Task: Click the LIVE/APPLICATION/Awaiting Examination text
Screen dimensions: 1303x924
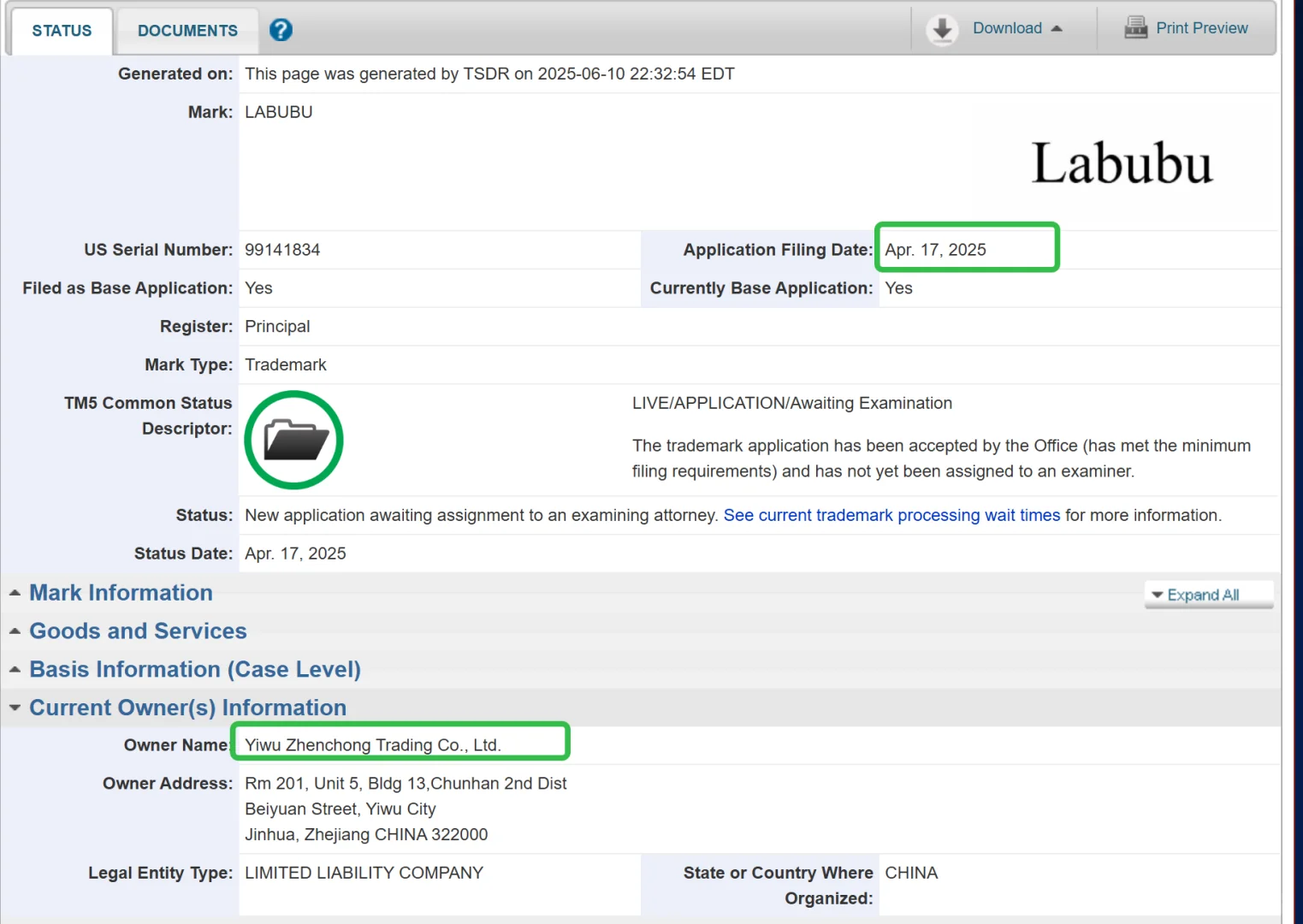Action: (792, 403)
